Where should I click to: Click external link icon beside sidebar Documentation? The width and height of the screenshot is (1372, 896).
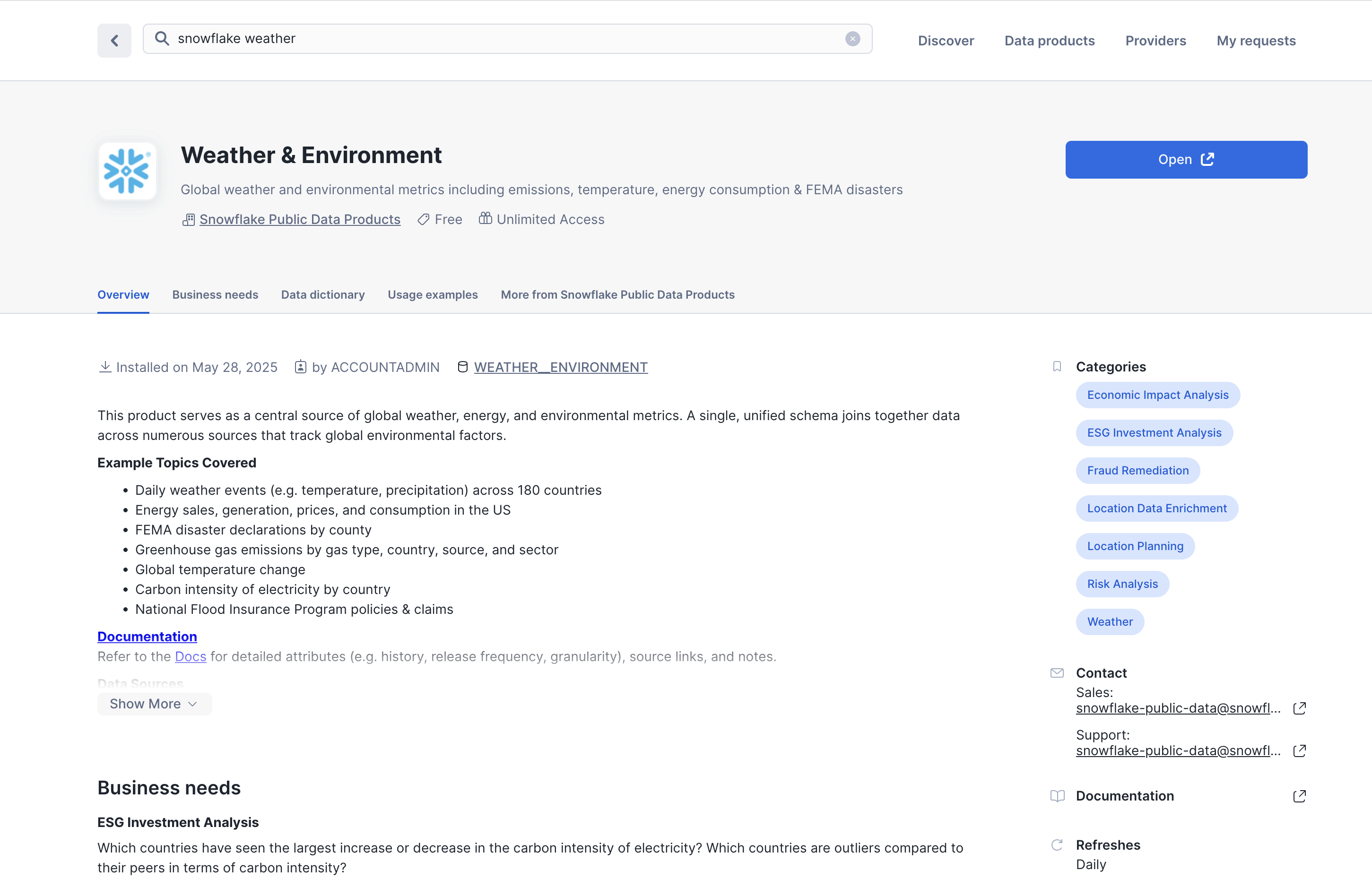click(x=1299, y=796)
